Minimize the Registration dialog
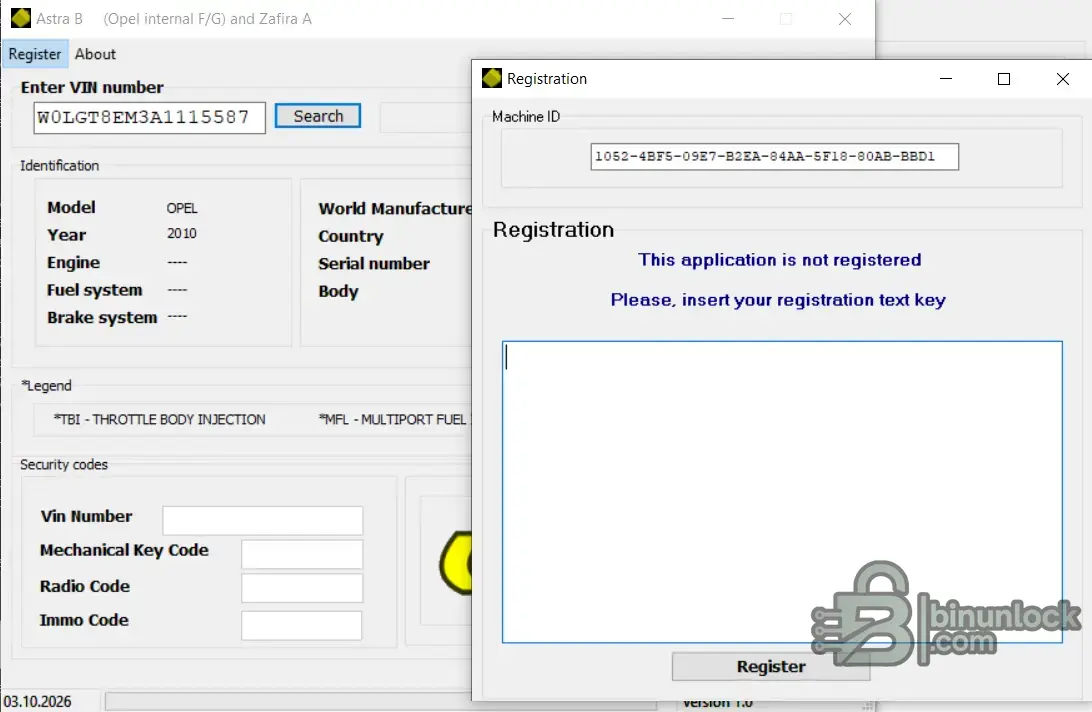The height and width of the screenshot is (712, 1092). tap(946, 79)
